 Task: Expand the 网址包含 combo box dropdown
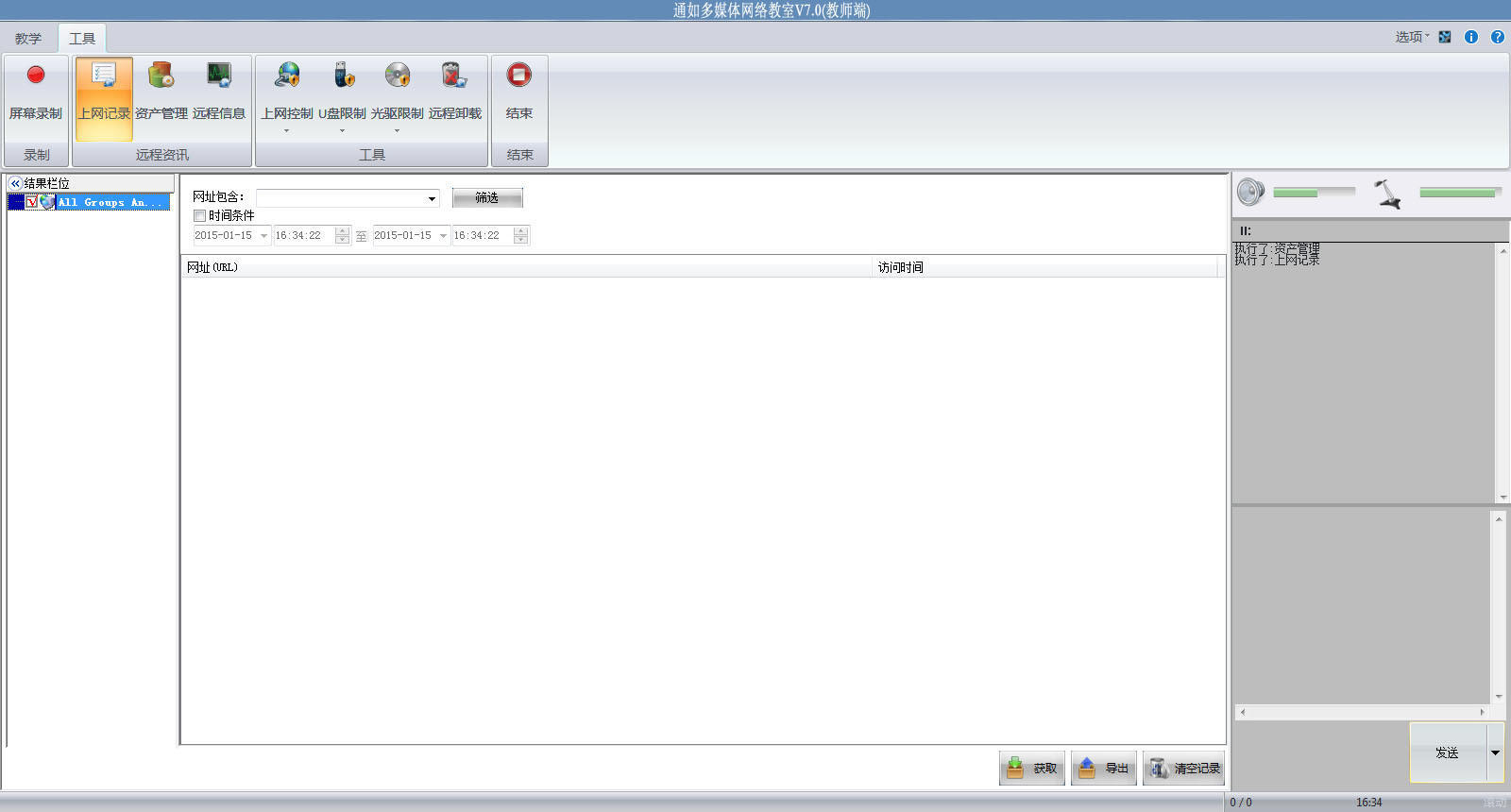(432, 198)
